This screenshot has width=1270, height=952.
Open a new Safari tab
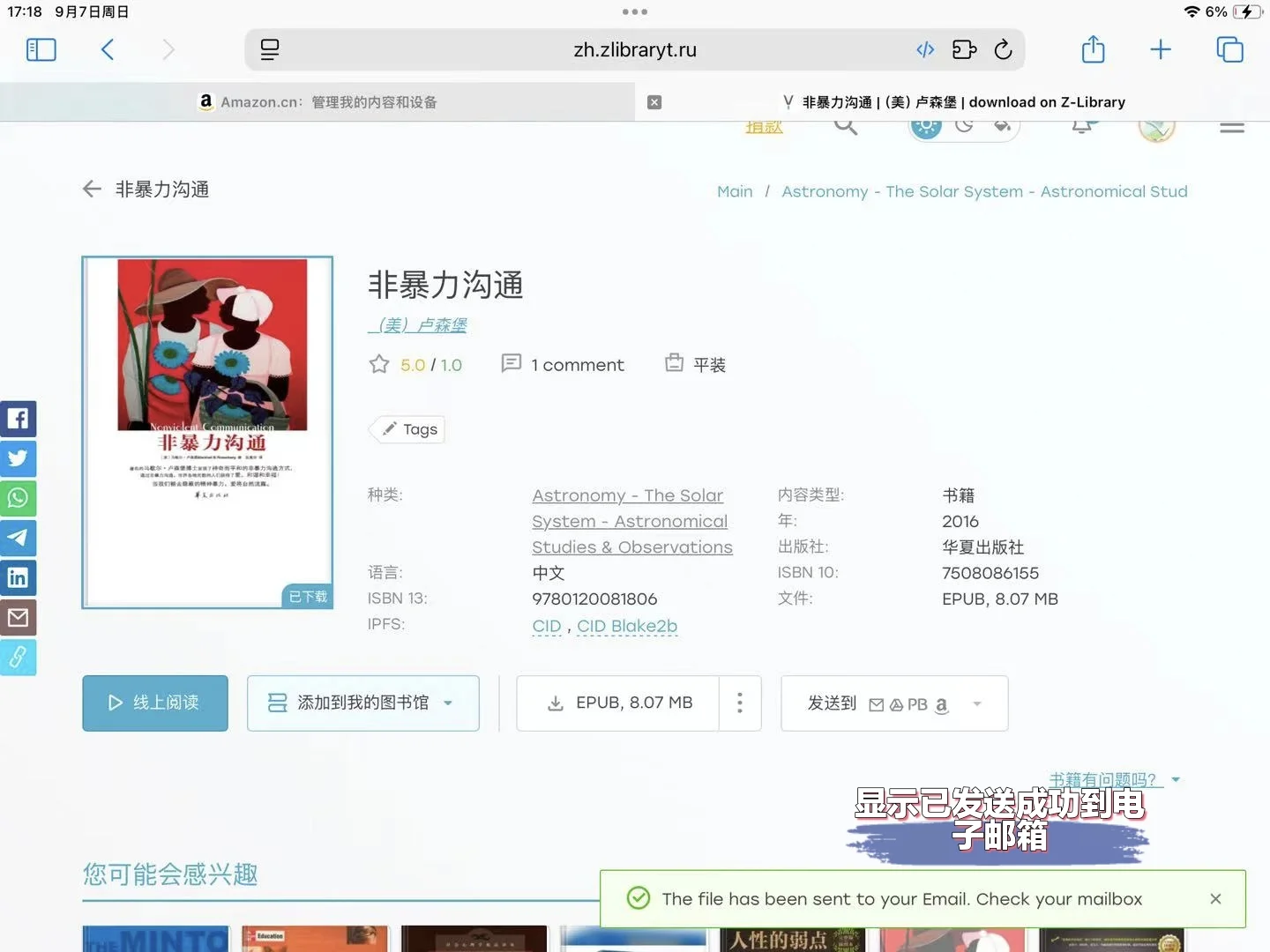(1161, 49)
